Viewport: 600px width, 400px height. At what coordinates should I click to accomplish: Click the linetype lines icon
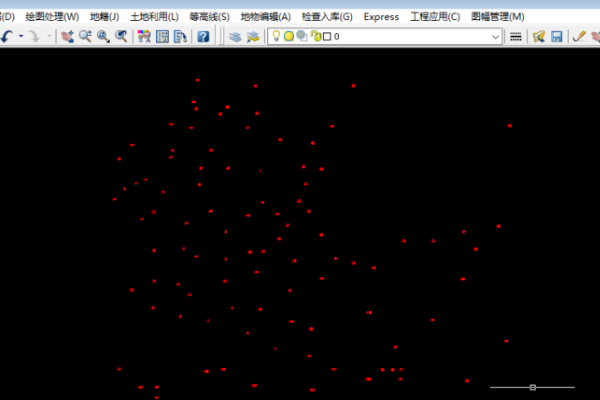[x=515, y=37]
